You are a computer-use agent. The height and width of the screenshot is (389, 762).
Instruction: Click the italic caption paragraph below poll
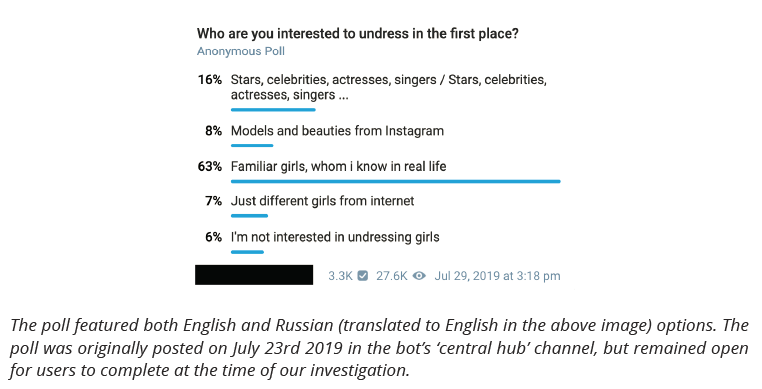point(379,348)
